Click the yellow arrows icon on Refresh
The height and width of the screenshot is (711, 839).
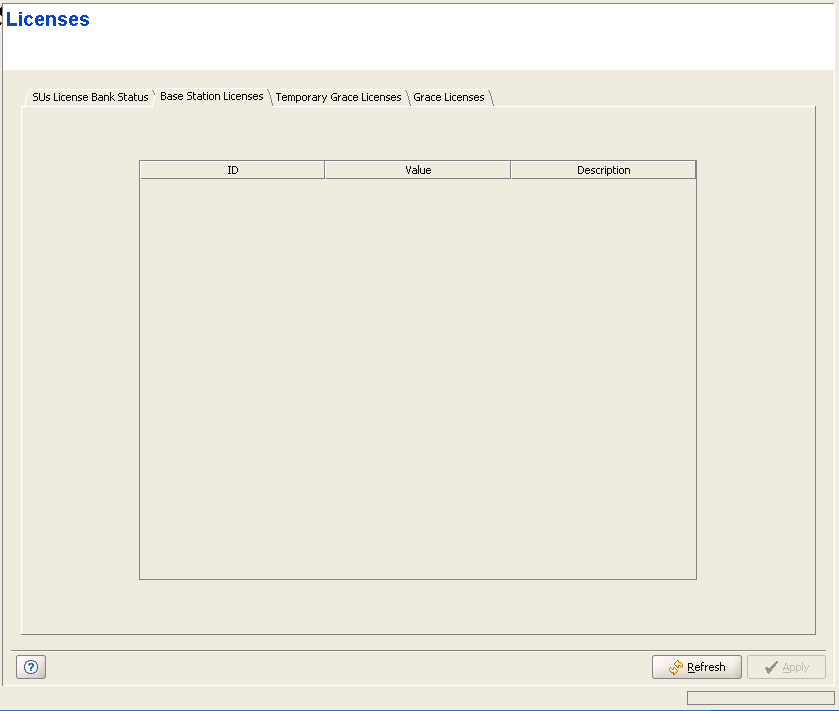(675, 667)
